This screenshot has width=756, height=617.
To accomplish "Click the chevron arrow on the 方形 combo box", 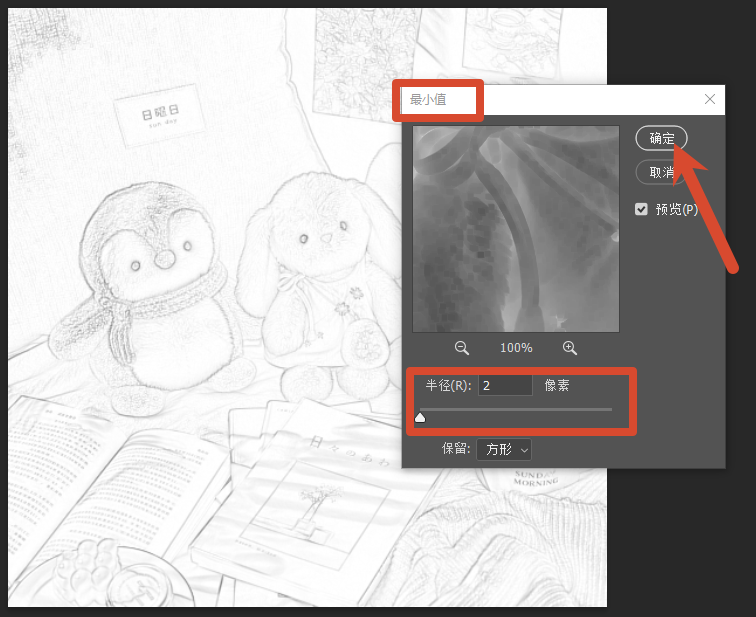I will click(524, 450).
